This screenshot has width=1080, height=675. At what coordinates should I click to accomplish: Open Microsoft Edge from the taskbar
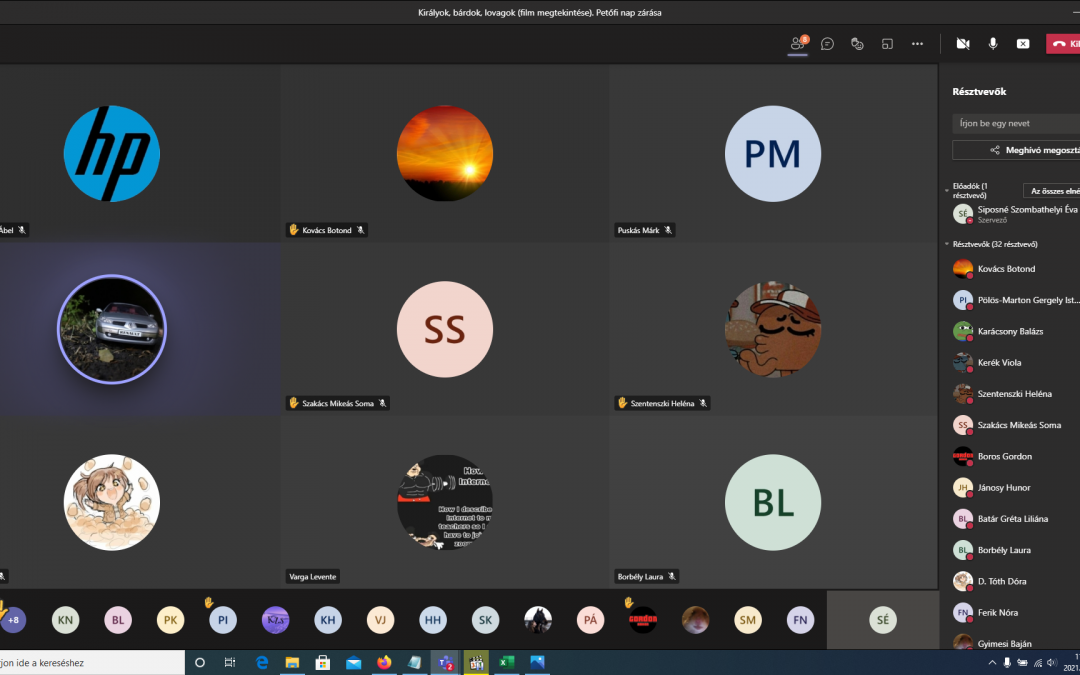coord(262,663)
